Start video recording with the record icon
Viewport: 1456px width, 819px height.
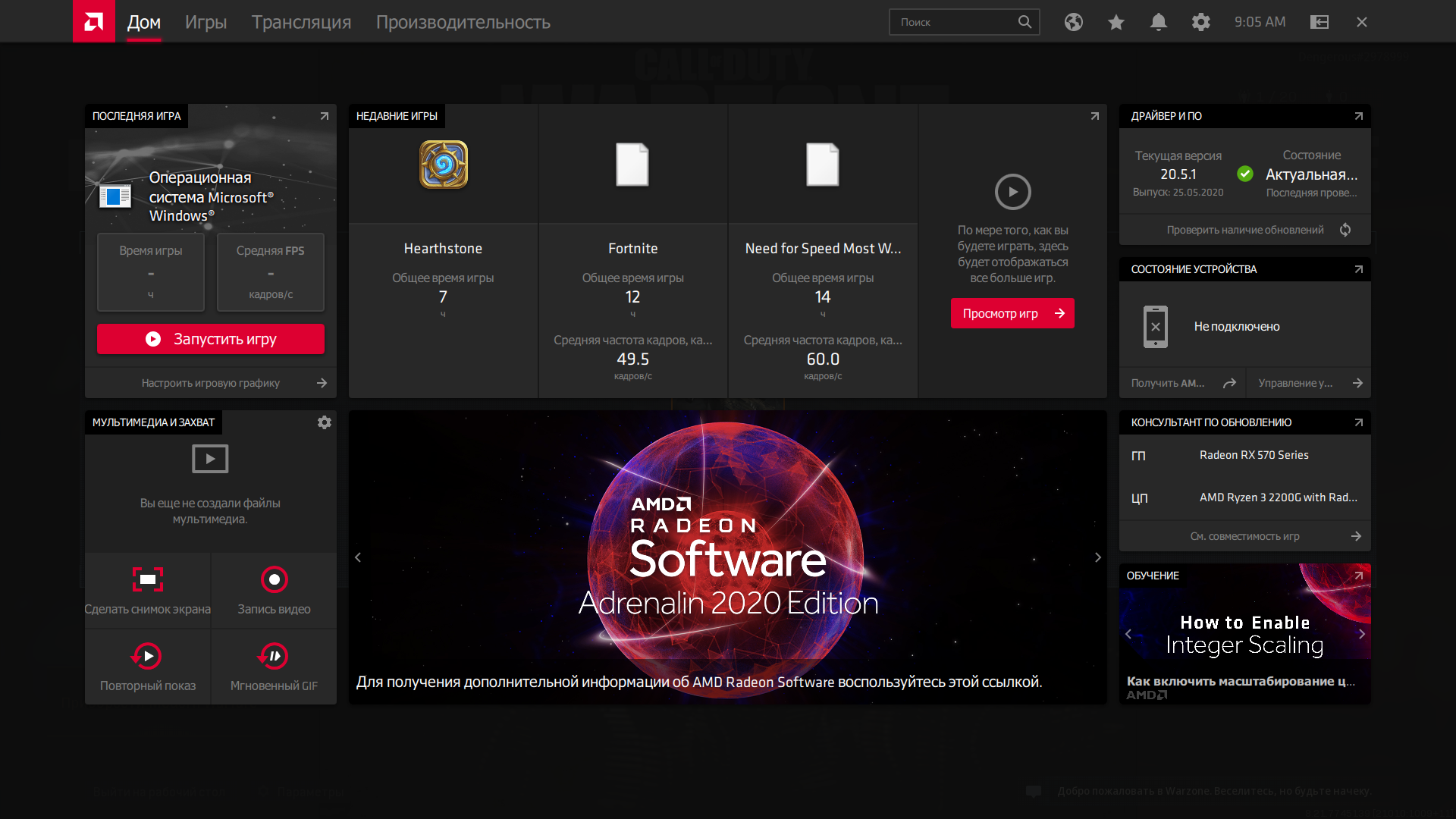click(275, 579)
